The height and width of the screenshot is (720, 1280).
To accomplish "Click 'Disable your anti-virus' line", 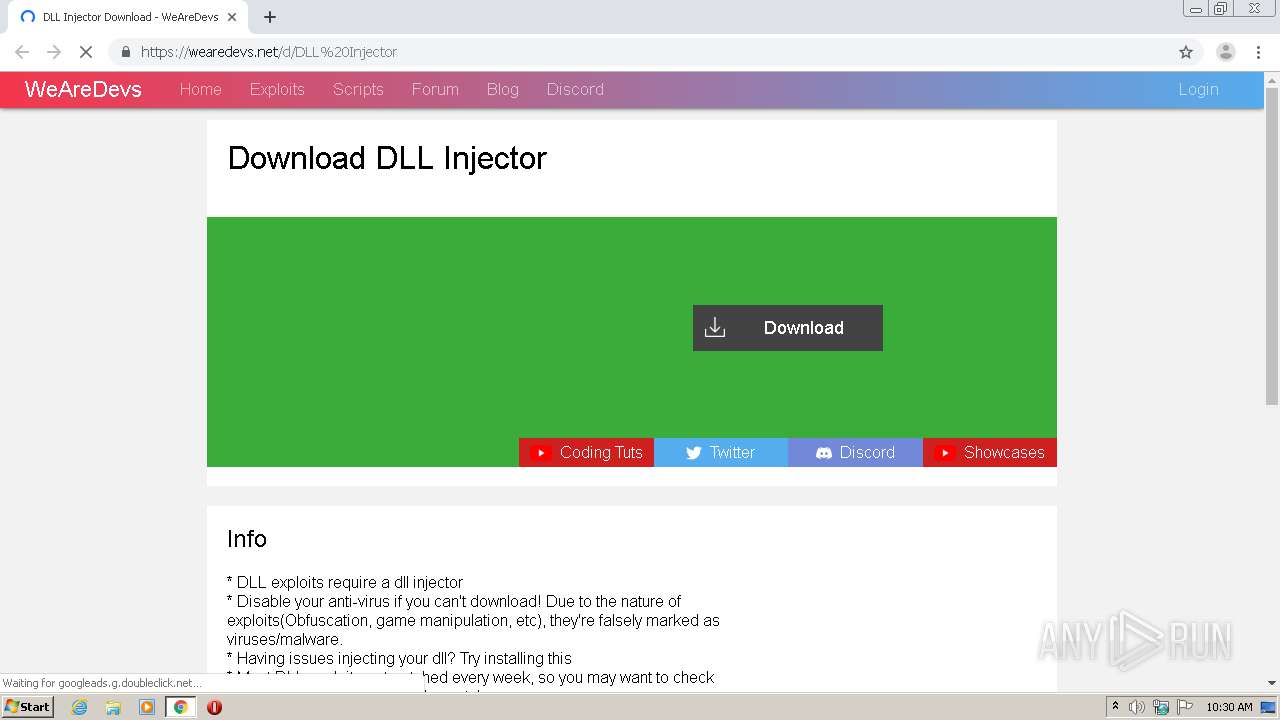I will pos(473,620).
